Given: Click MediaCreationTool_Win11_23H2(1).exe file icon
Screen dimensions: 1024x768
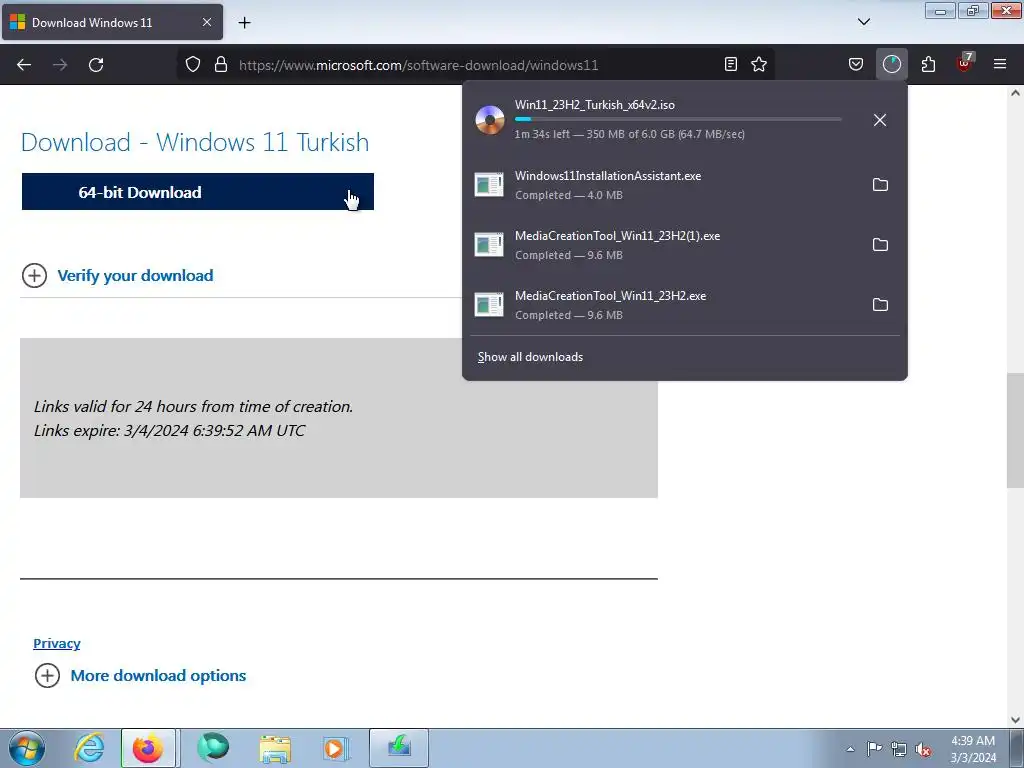Looking at the screenshot, I should click(489, 245).
